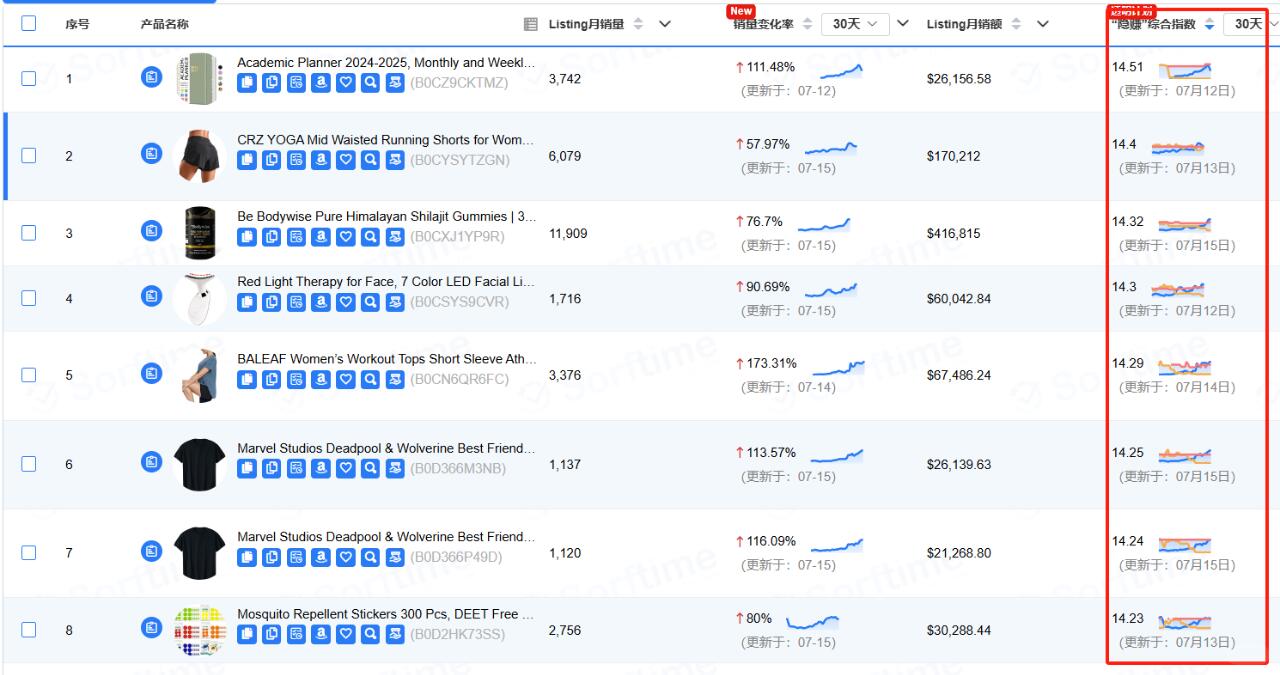Viewport: 1280px width, 675px height.
Task: Sort by Listing月销量 using sort arrows
Action: pos(639,24)
